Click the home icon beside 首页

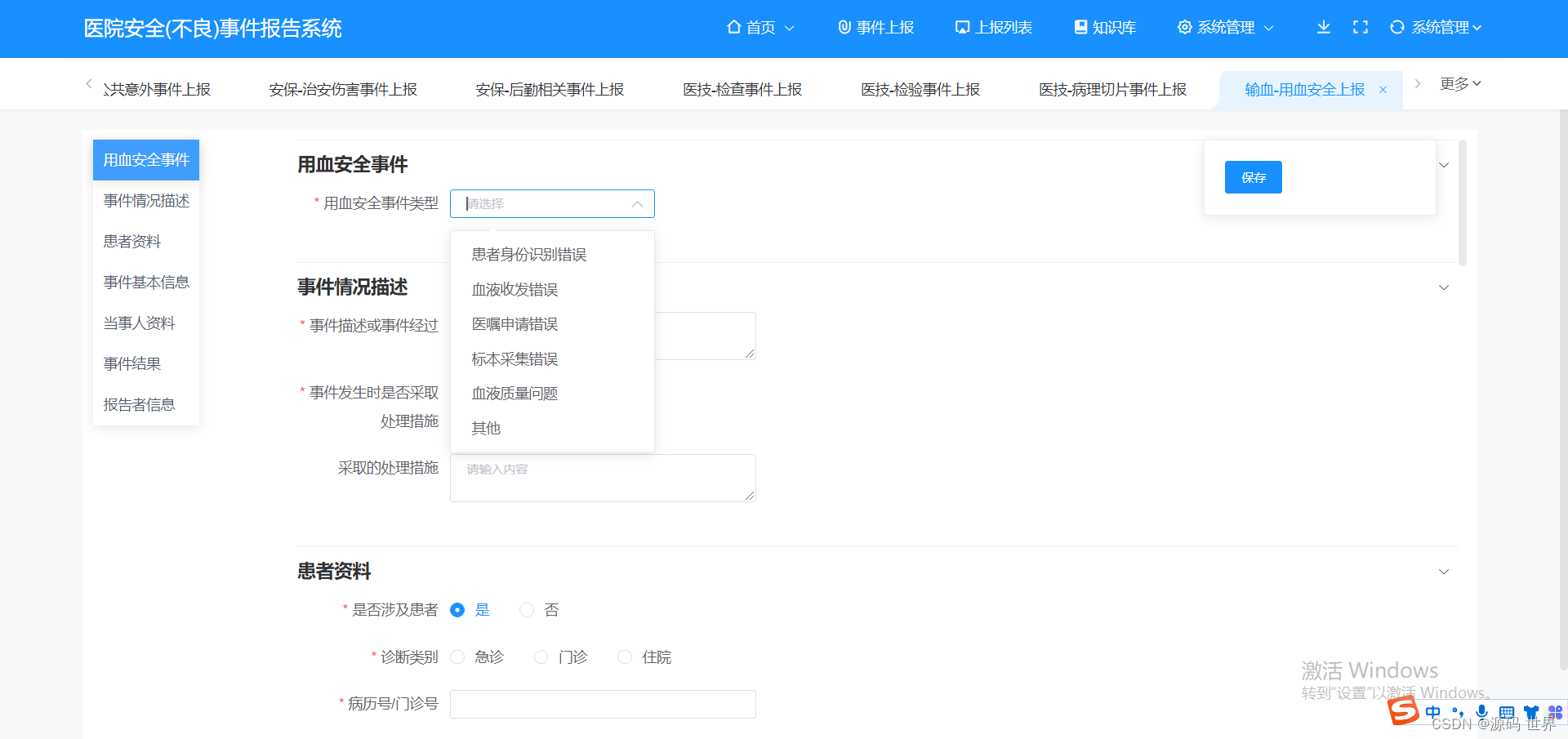click(x=733, y=27)
